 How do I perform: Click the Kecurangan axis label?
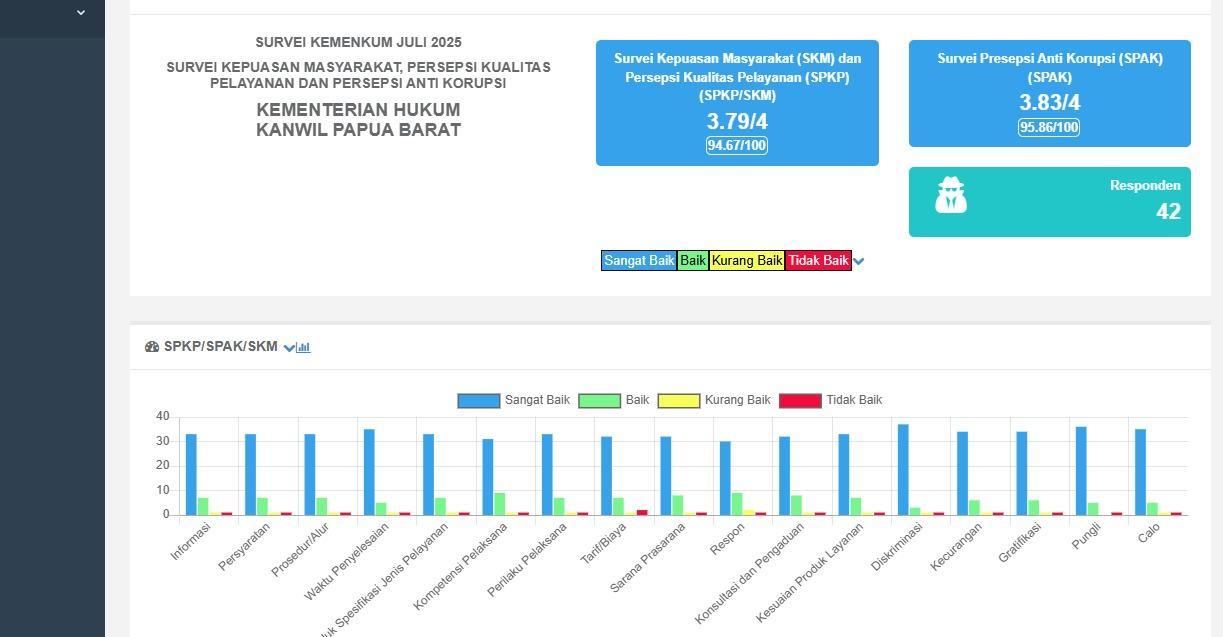[957, 546]
